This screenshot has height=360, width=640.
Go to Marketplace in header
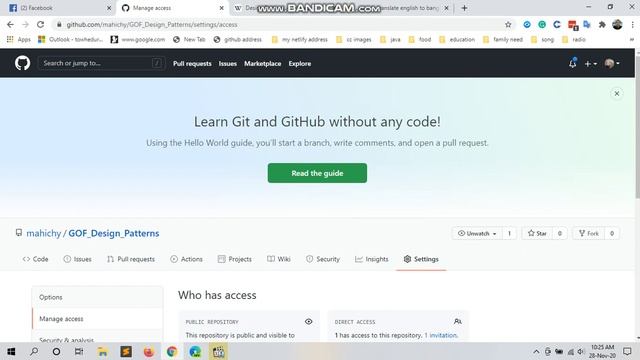[x=262, y=64]
